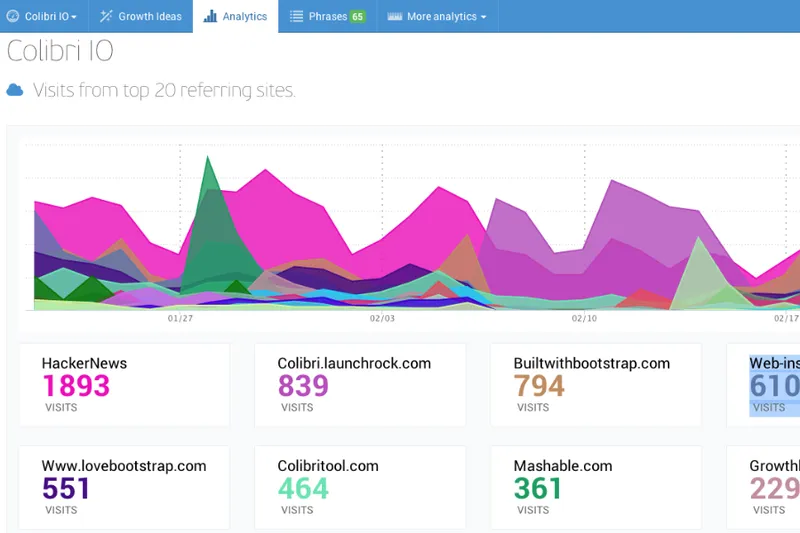Select the Analytics tab
The image size is (800, 533).
click(235, 16)
